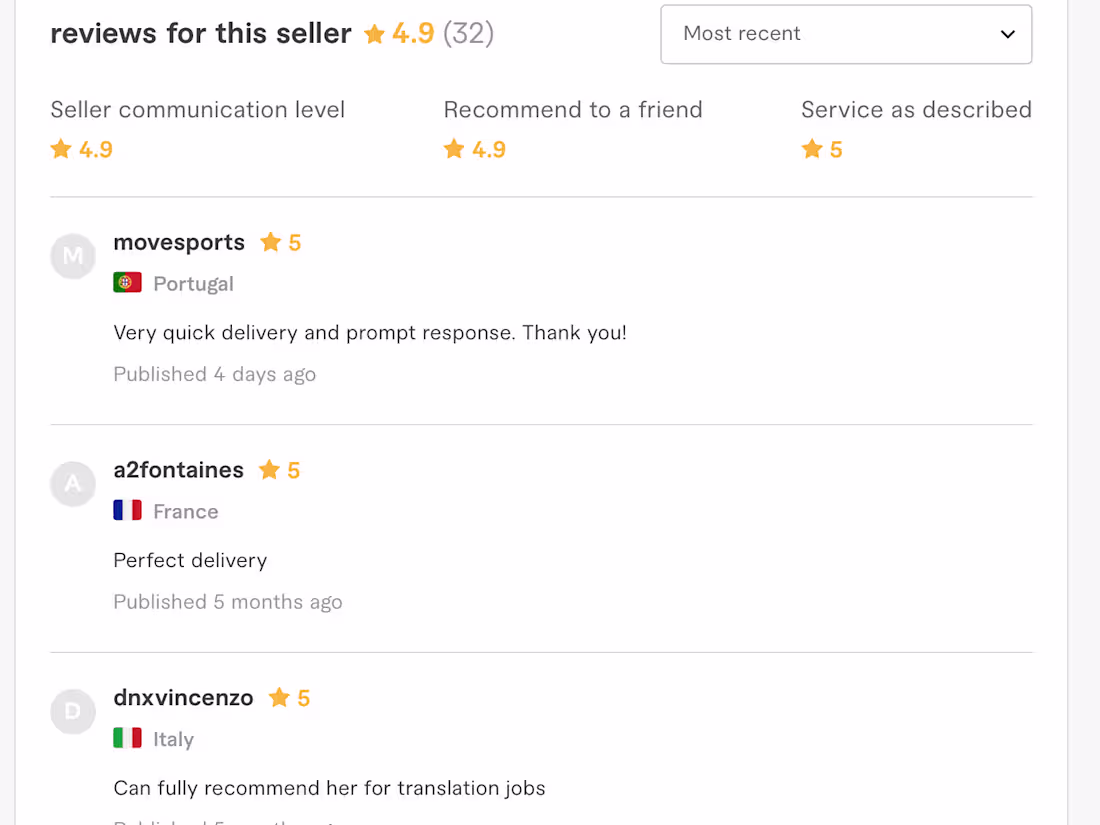Click movesports avatar with letter M
1100x825 pixels.
73,257
